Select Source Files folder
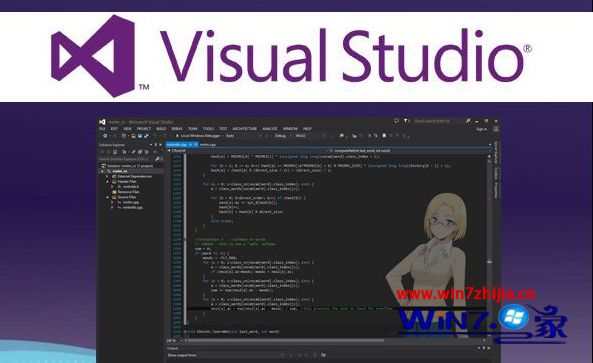 [124, 197]
